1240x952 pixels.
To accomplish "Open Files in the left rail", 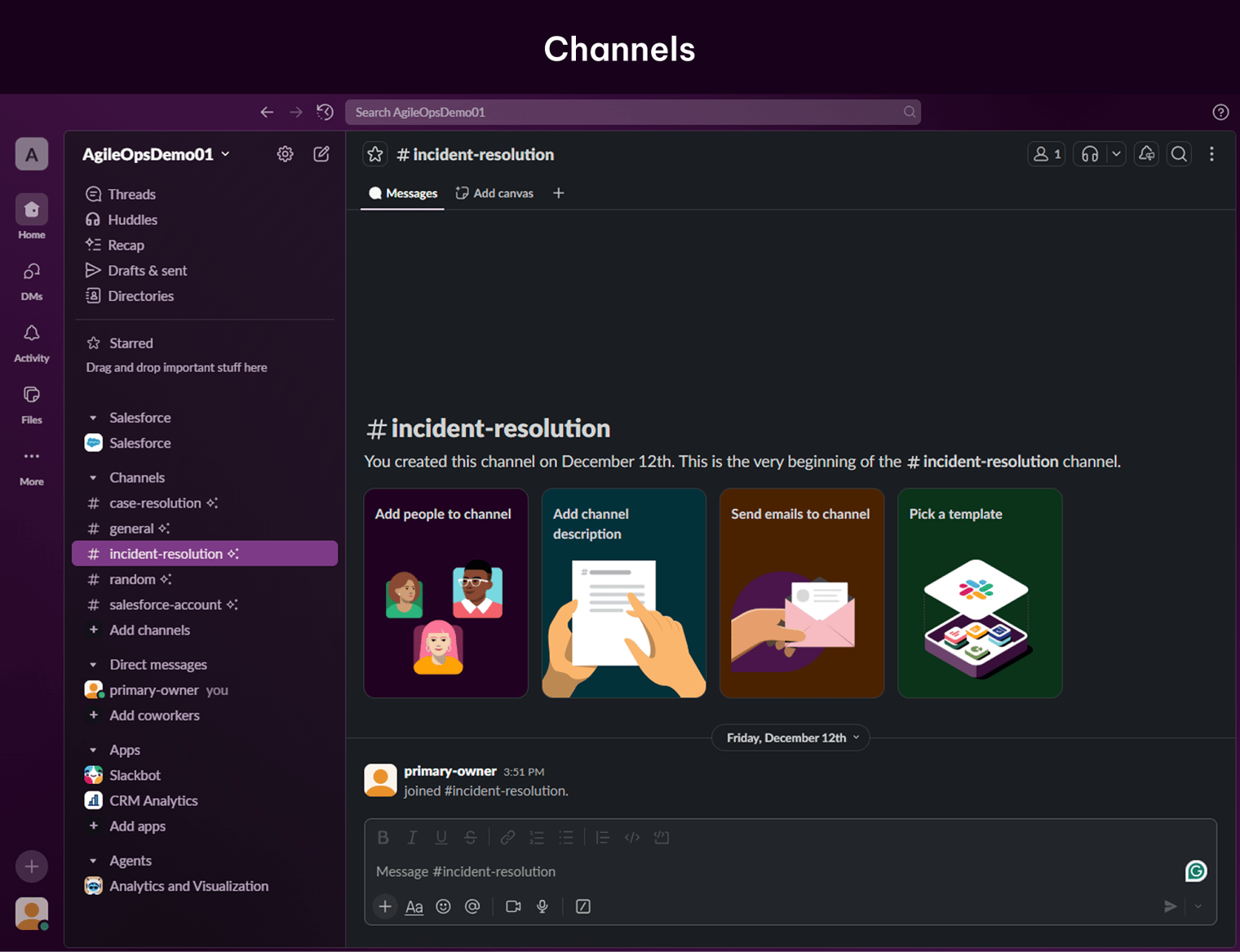I will point(32,405).
